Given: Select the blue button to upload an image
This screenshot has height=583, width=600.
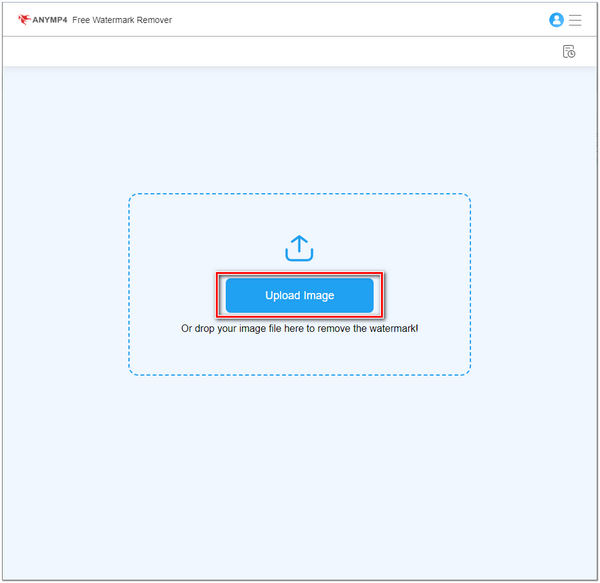Looking at the screenshot, I should pos(299,296).
